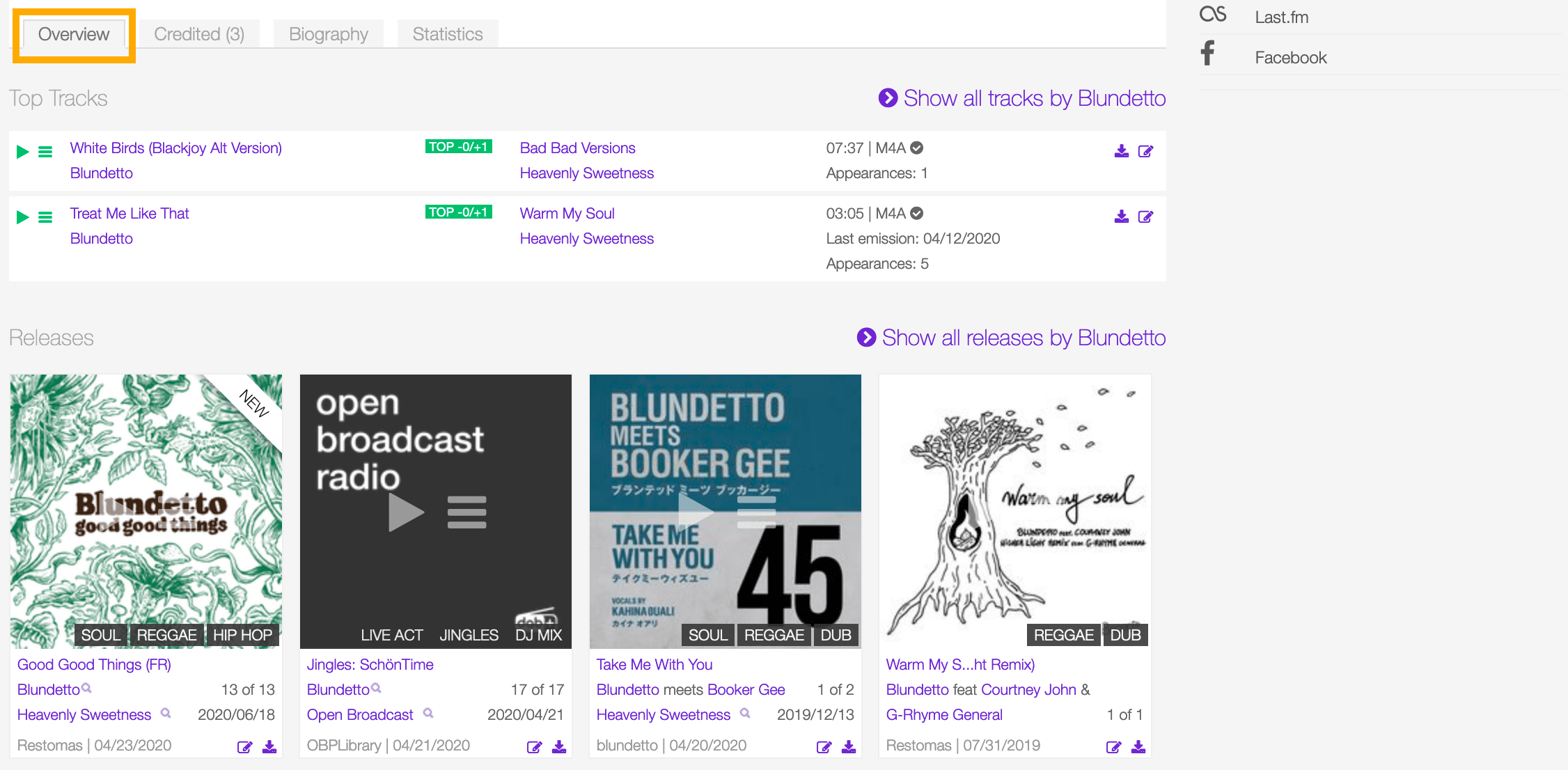Screen dimensions: 1568x770
Task: Open Blundetto feat Courtney John artist link
Action: click(981, 689)
